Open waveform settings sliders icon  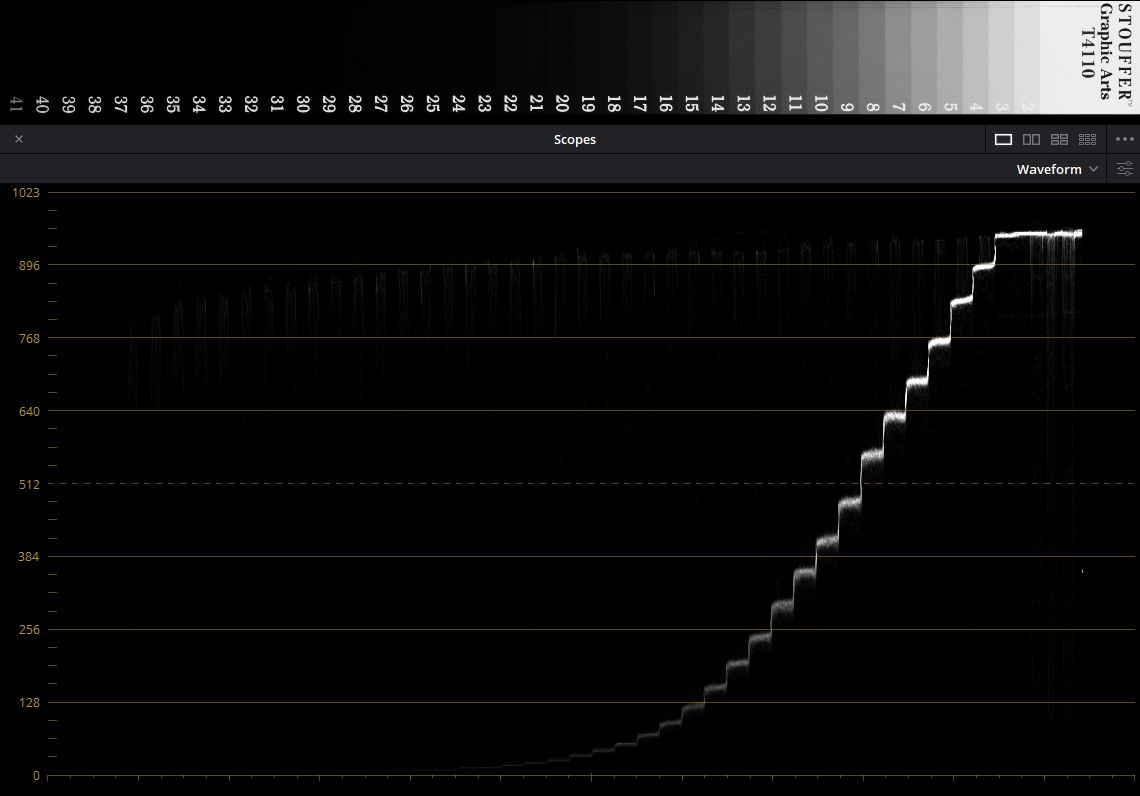[x=1125, y=169]
